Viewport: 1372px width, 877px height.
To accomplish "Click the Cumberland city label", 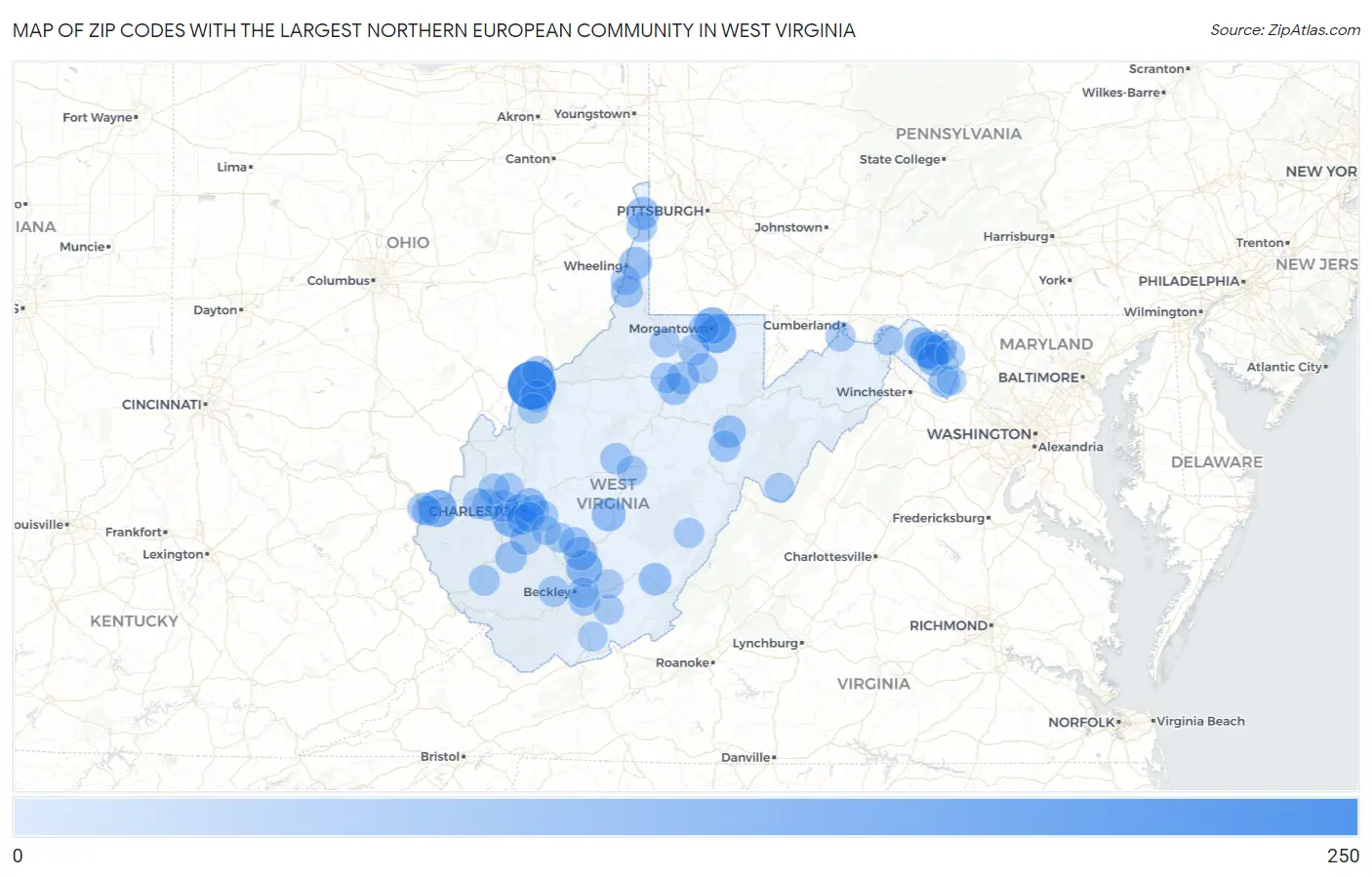I will [801, 325].
